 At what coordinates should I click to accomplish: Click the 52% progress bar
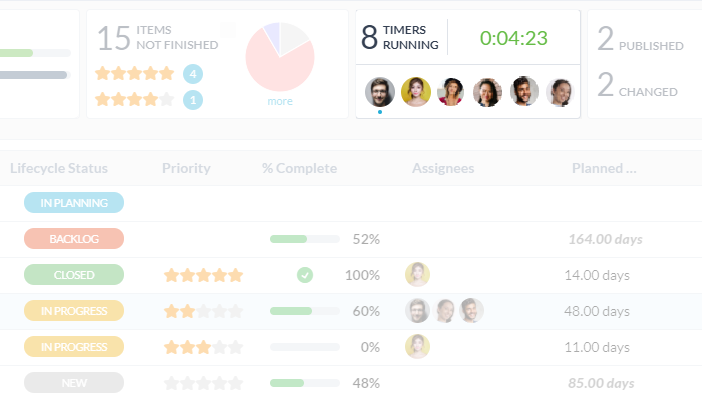pyautogui.click(x=305, y=239)
